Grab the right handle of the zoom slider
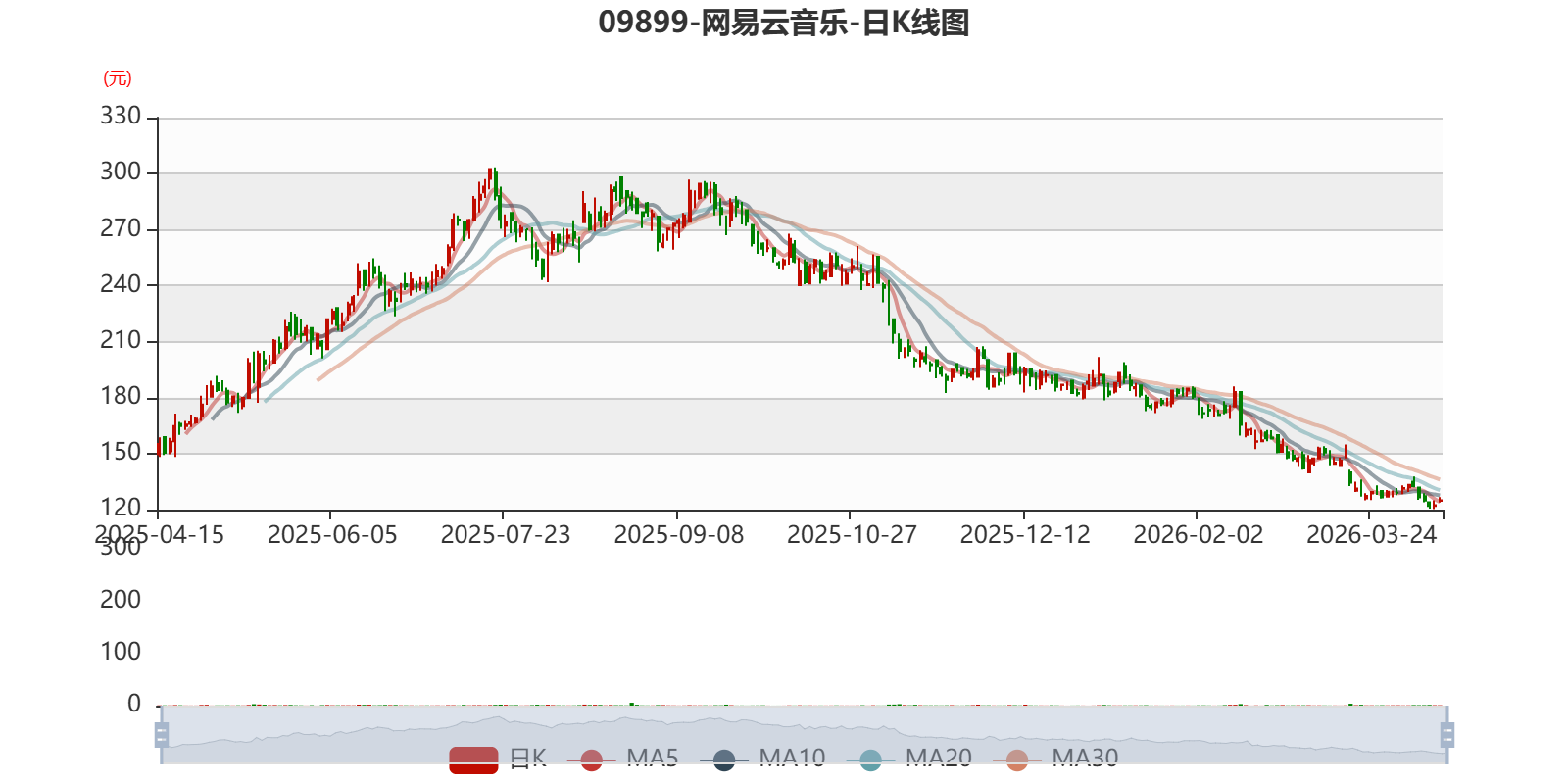The image size is (1568, 784). click(1446, 734)
